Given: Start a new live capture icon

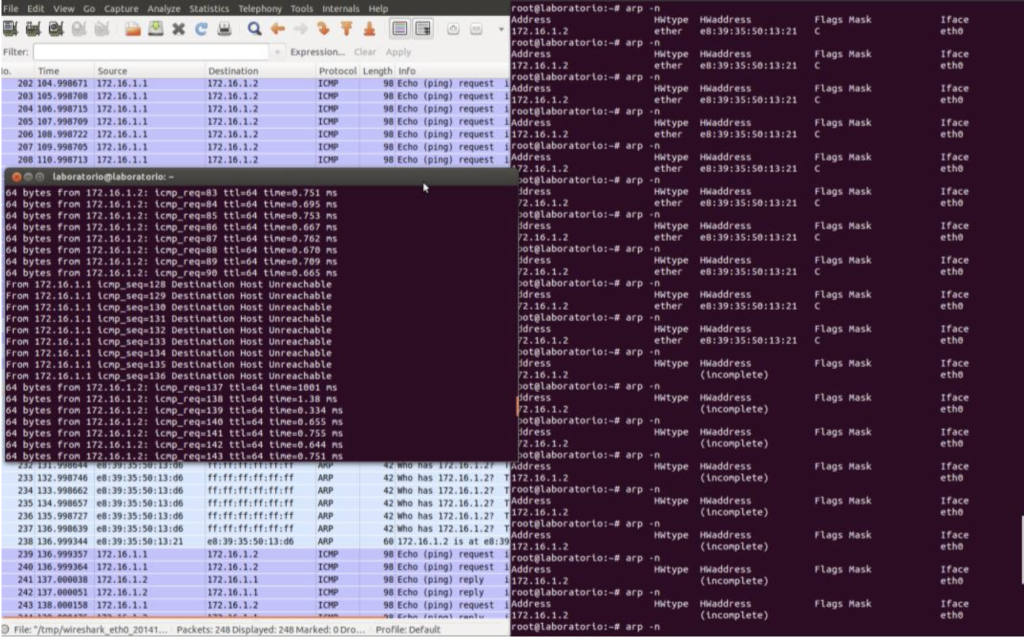Looking at the screenshot, I should pyautogui.click(x=56, y=29).
